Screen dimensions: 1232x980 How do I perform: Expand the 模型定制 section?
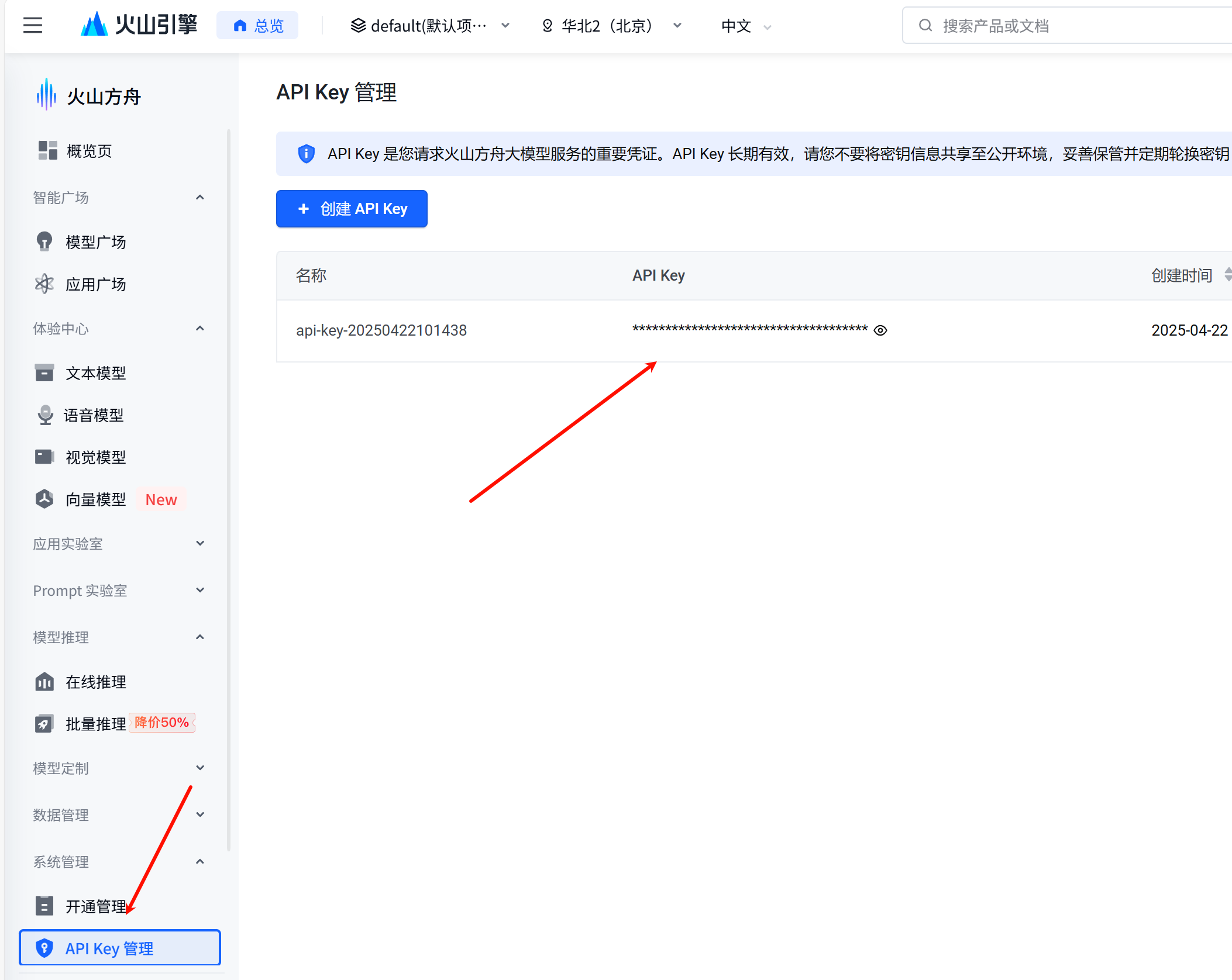[x=199, y=768]
